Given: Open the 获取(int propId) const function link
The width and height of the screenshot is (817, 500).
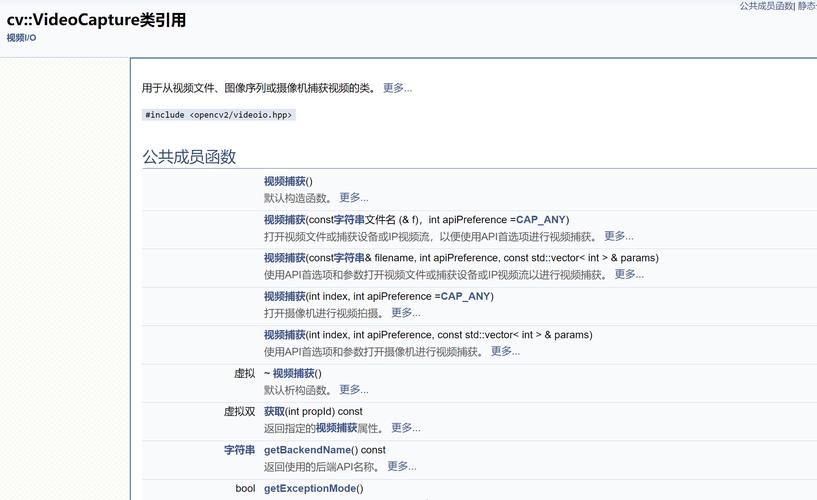Looking at the screenshot, I should [274, 411].
